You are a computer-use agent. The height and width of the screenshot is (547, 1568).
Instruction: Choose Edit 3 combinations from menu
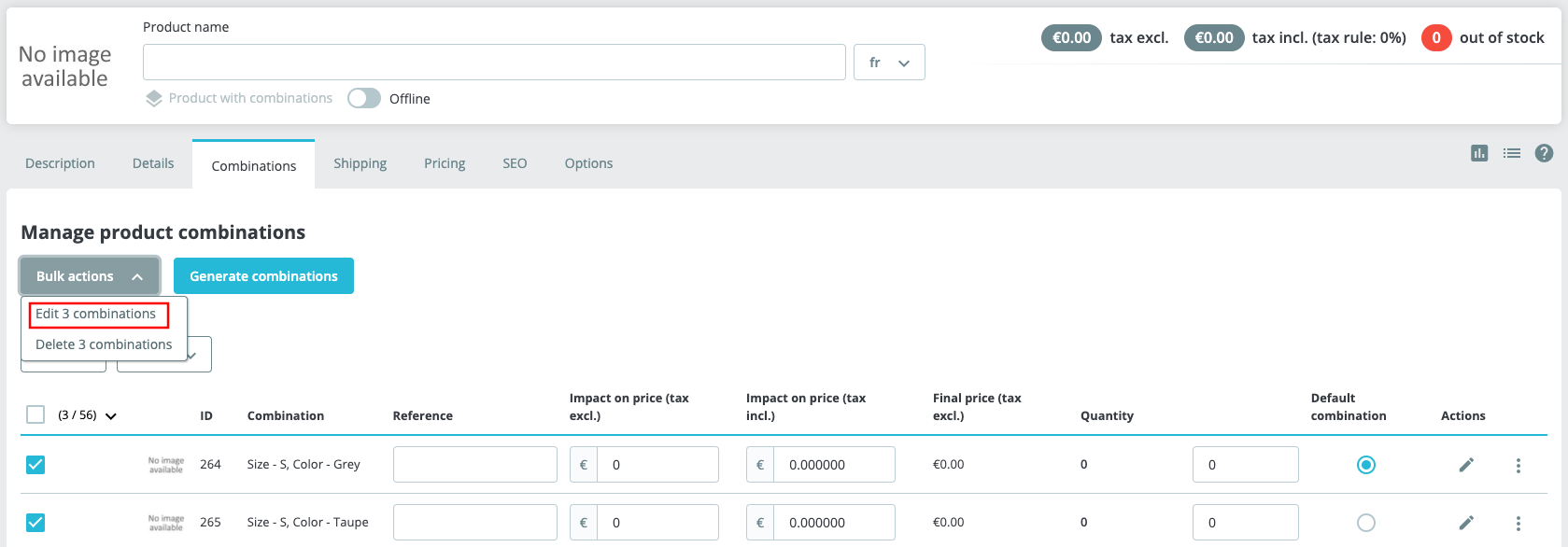click(96, 315)
